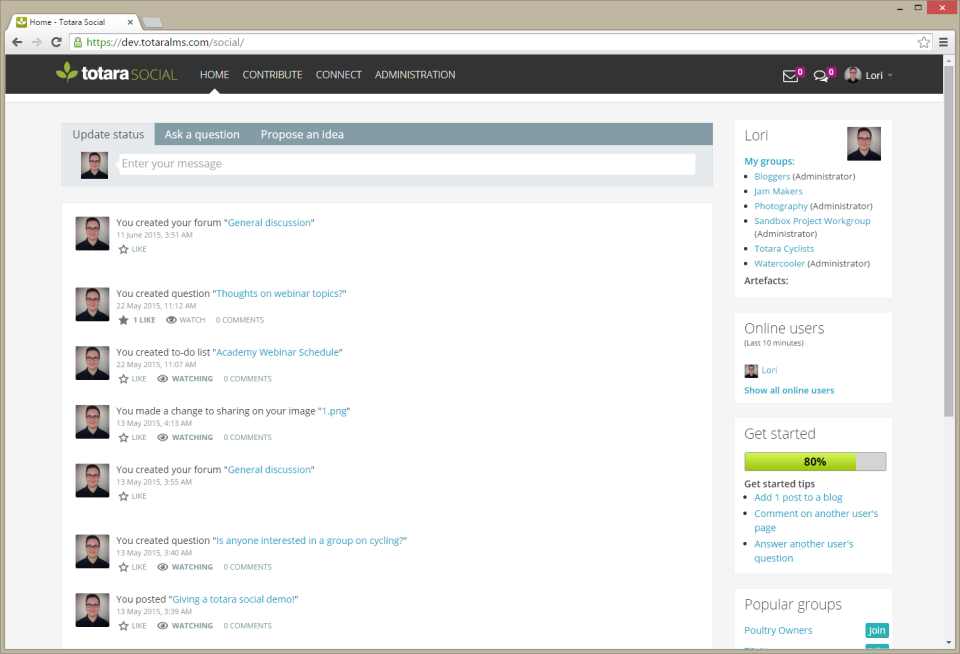This screenshot has width=960, height=654.
Task: Open the June 2015 General discussion forum link
Action: point(269,223)
